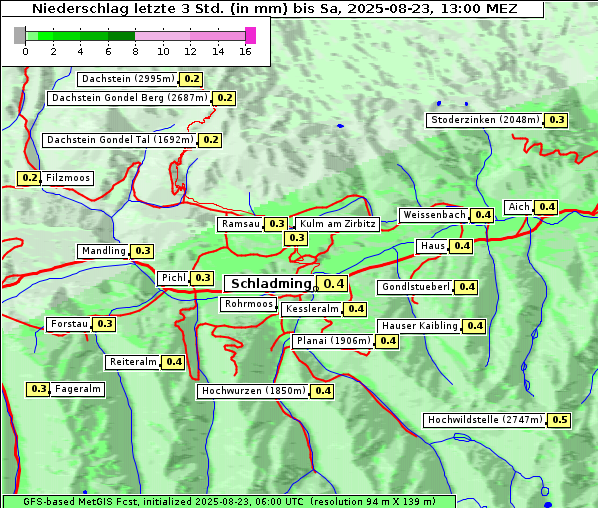Click the dark green 6-8 legend segment
This screenshot has width=598, height=508.
coord(121,36)
